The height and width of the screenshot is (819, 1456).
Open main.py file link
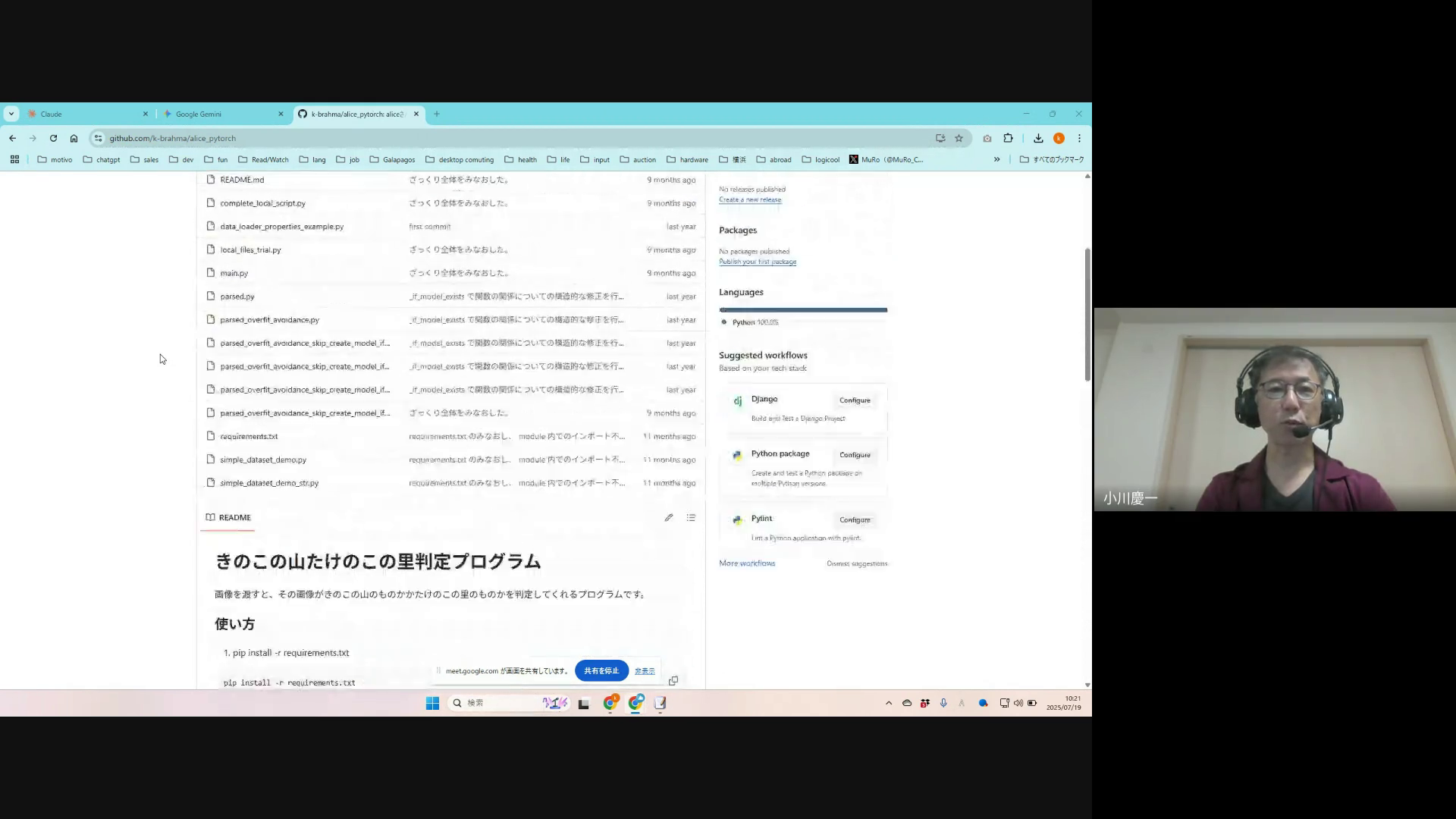click(234, 273)
